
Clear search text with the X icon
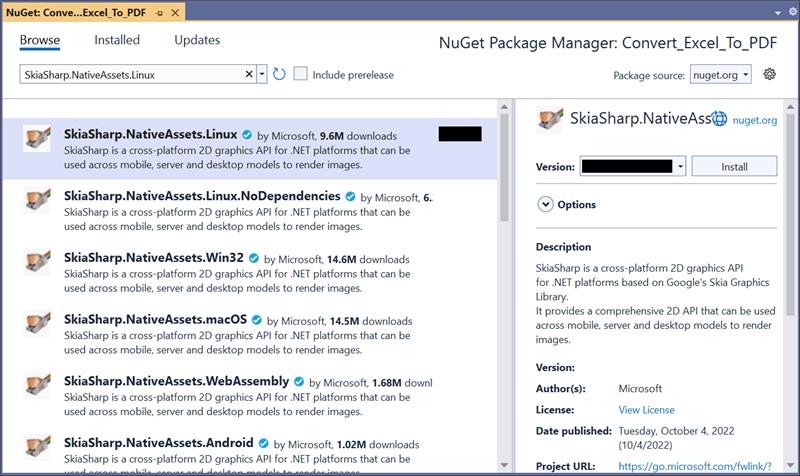(249, 74)
